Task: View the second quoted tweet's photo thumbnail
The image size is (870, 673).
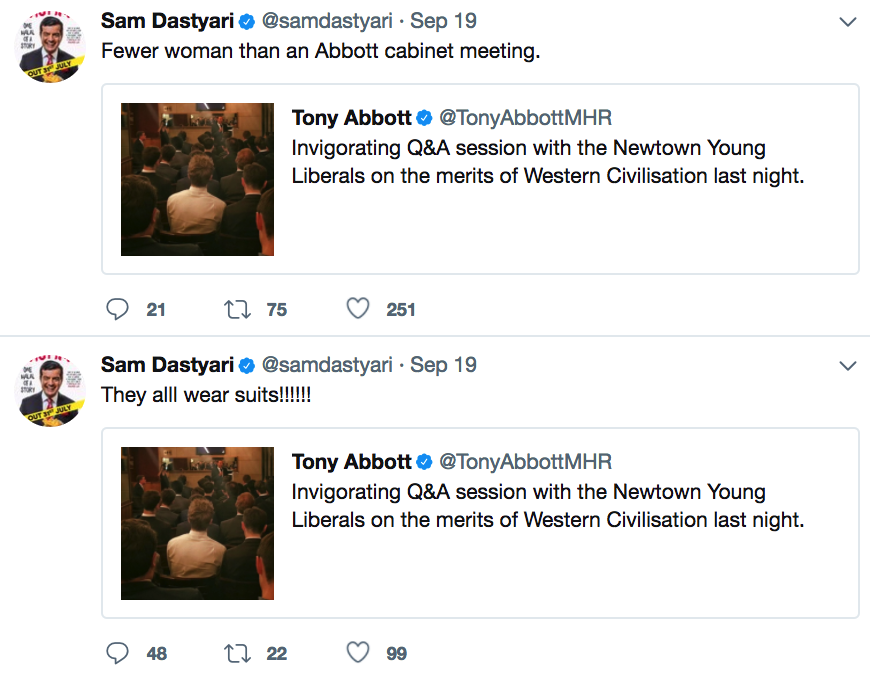Action: pyautogui.click(x=197, y=523)
